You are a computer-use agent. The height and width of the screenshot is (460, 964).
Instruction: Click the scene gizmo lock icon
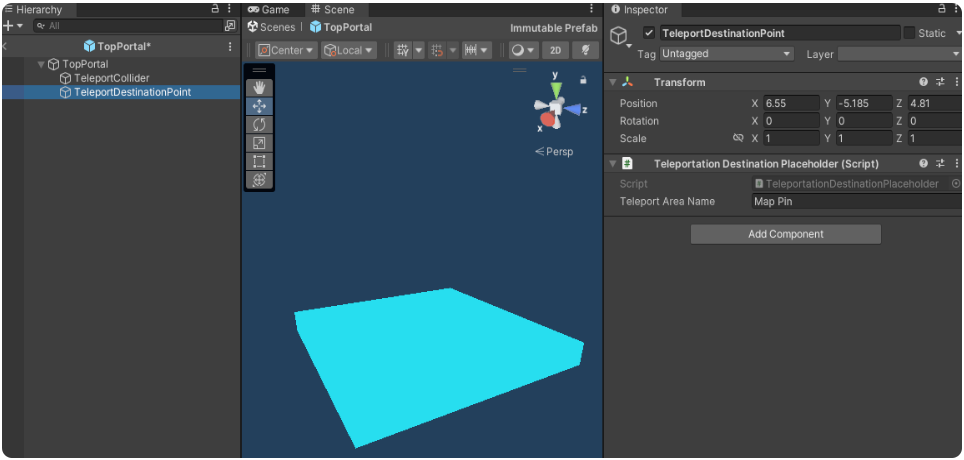[x=583, y=81]
